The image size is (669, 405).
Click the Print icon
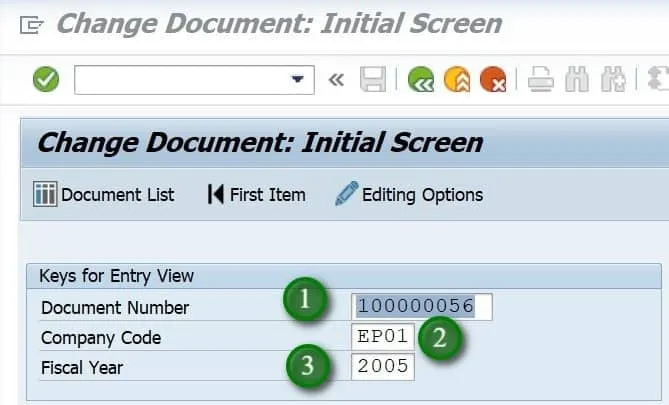[x=541, y=79]
